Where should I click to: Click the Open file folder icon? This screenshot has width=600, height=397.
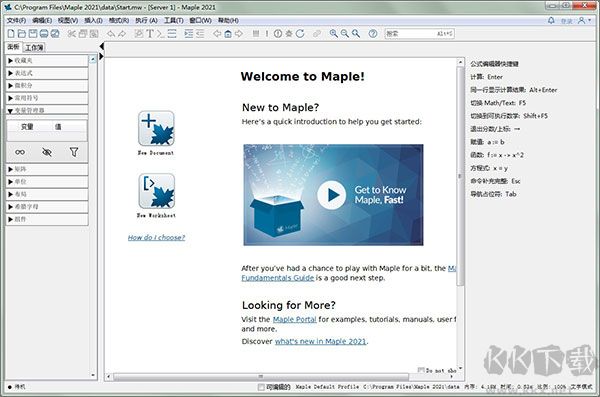pos(22,34)
